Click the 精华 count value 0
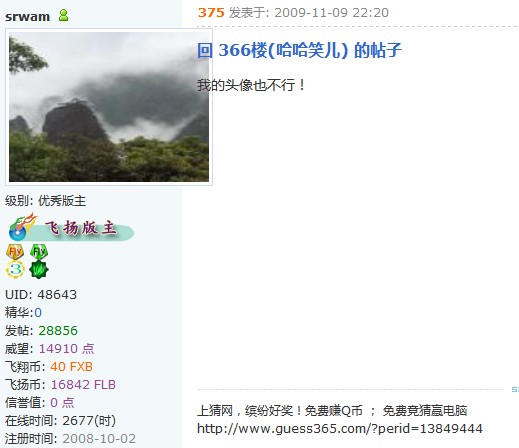This screenshot has height=448, width=519. click(38, 313)
